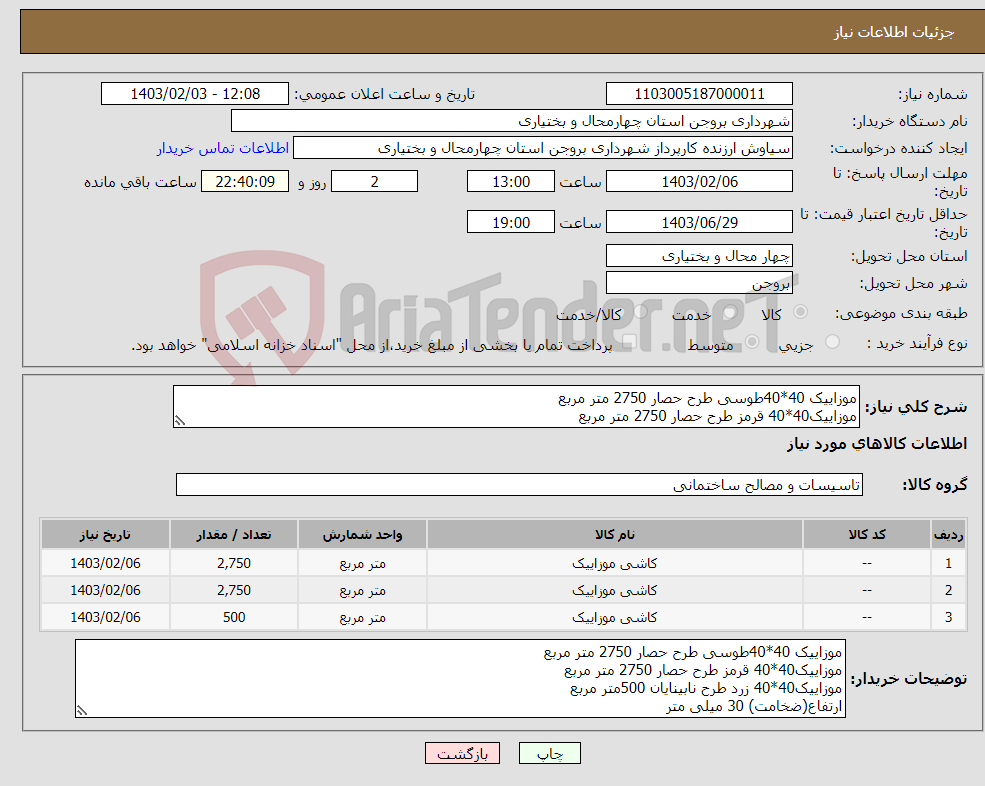The height and width of the screenshot is (786, 985).
Task: Click the واحد شمارش column header
Action: point(362,535)
